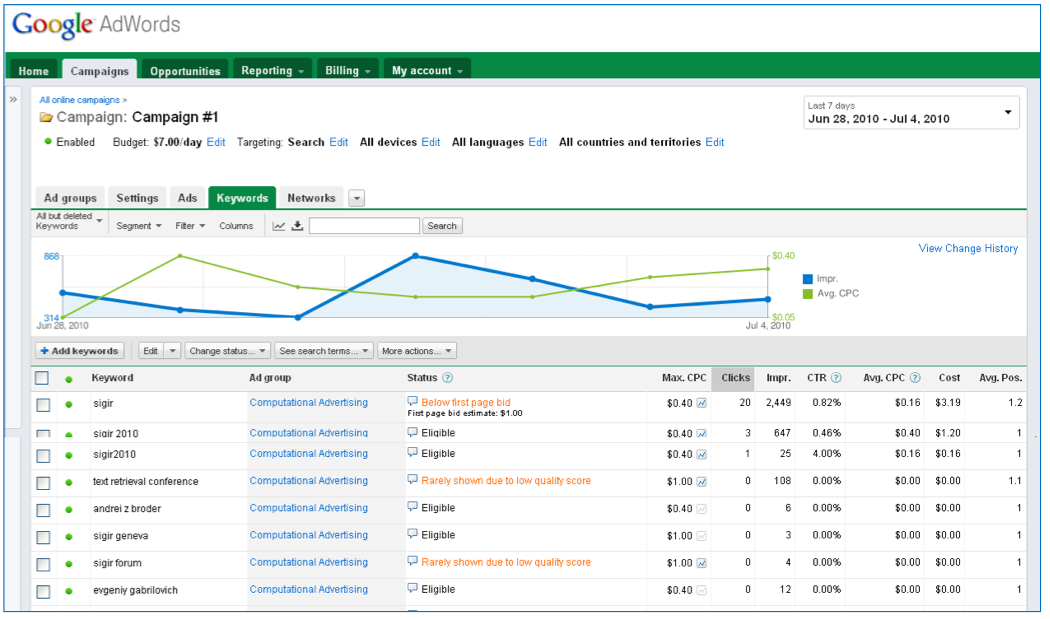
Task: Click the status speech bubble for sigir2010
Action: tap(412, 453)
